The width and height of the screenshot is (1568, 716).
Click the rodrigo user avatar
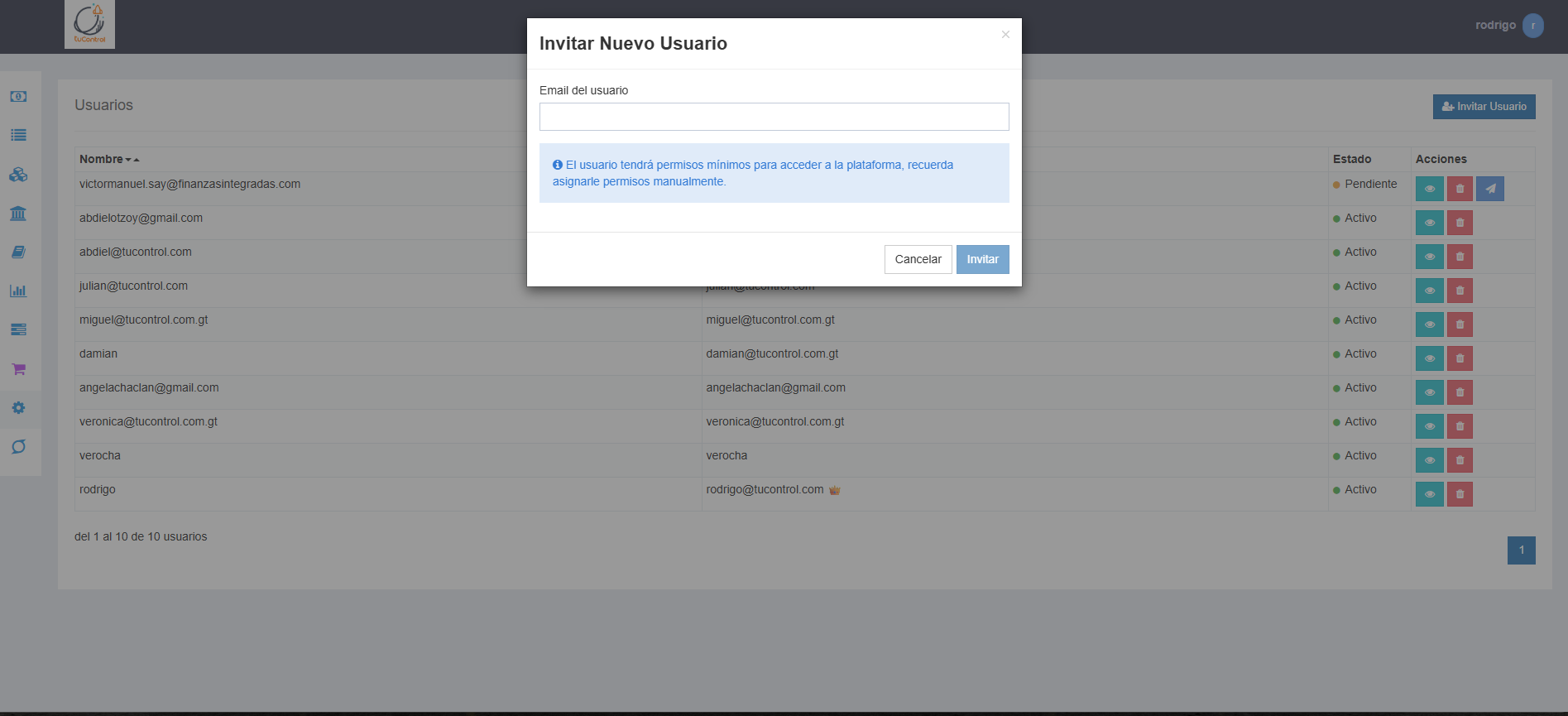point(1533,26)
